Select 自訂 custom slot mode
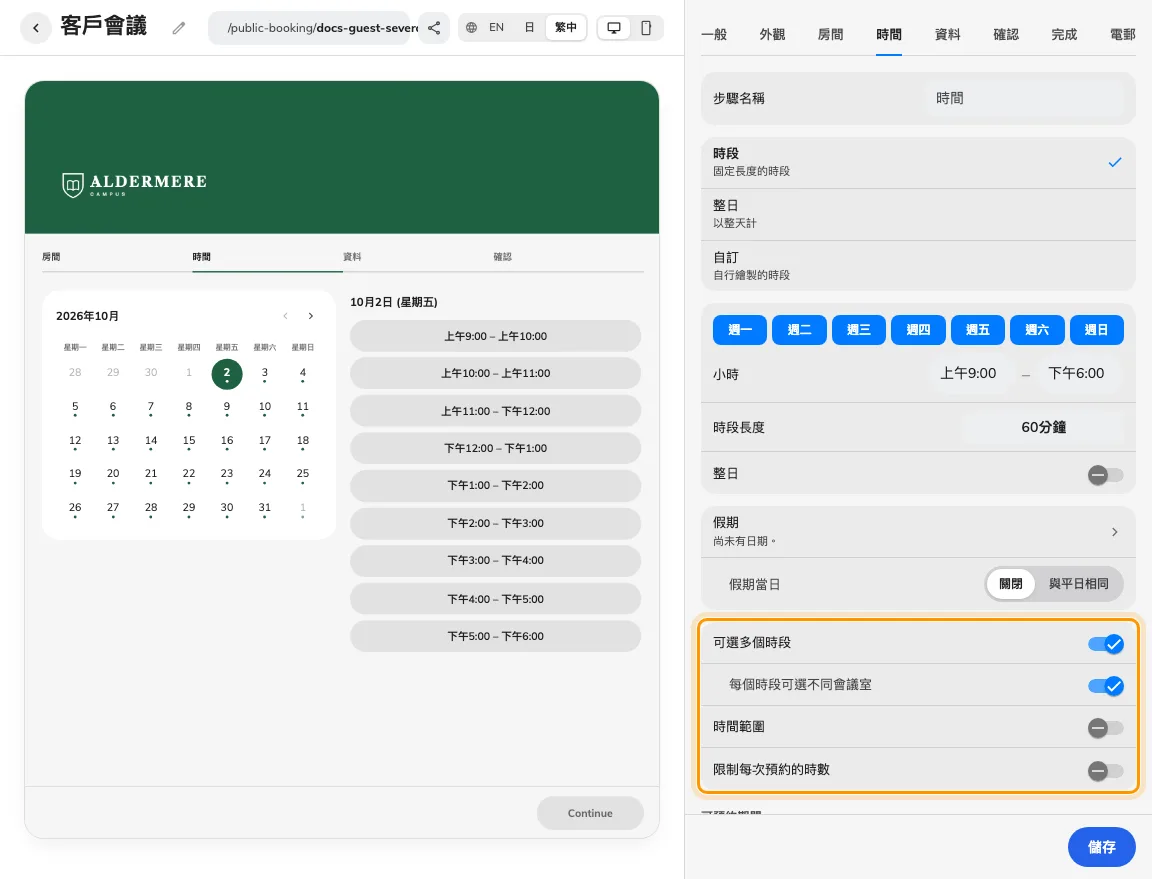The width and height of the screenshot is (1152, 879). (x=918, y=266)
